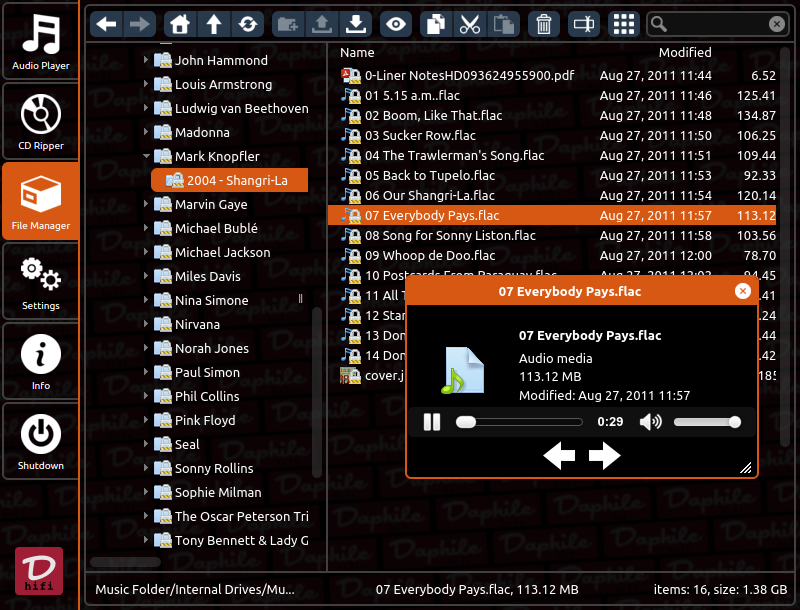Select 03 Sucker Row.flac
Viewport: 800px width, 610px height.
pyautogui.click(x=552, y=135)
